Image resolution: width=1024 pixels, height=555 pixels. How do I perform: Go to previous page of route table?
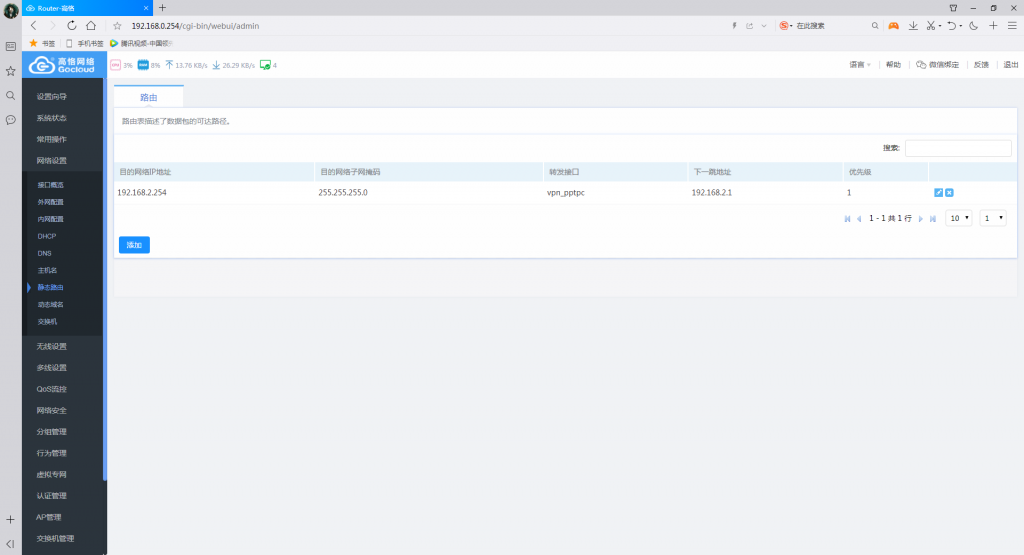(859, 219)
